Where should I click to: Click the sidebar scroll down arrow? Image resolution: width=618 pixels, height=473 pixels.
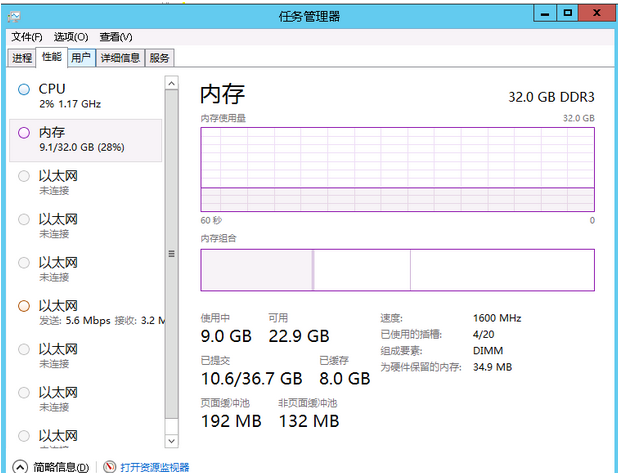[171, 440]
